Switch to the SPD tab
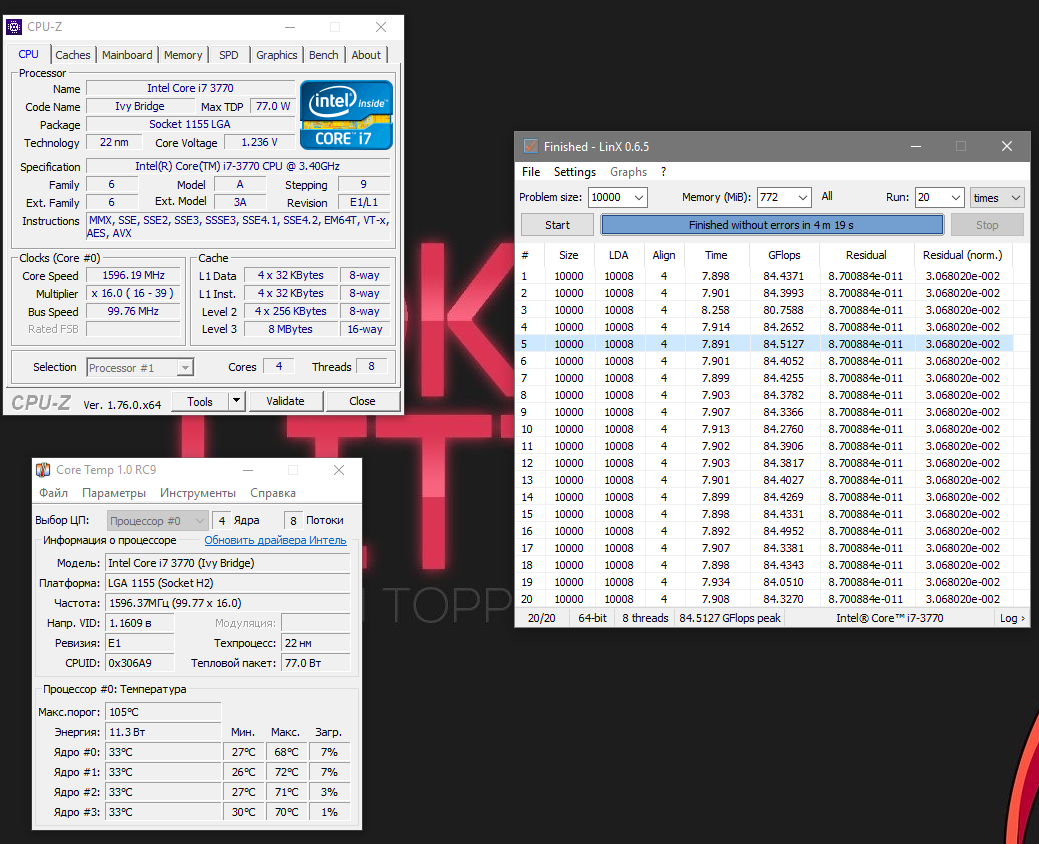 click(x=229, y=55)
